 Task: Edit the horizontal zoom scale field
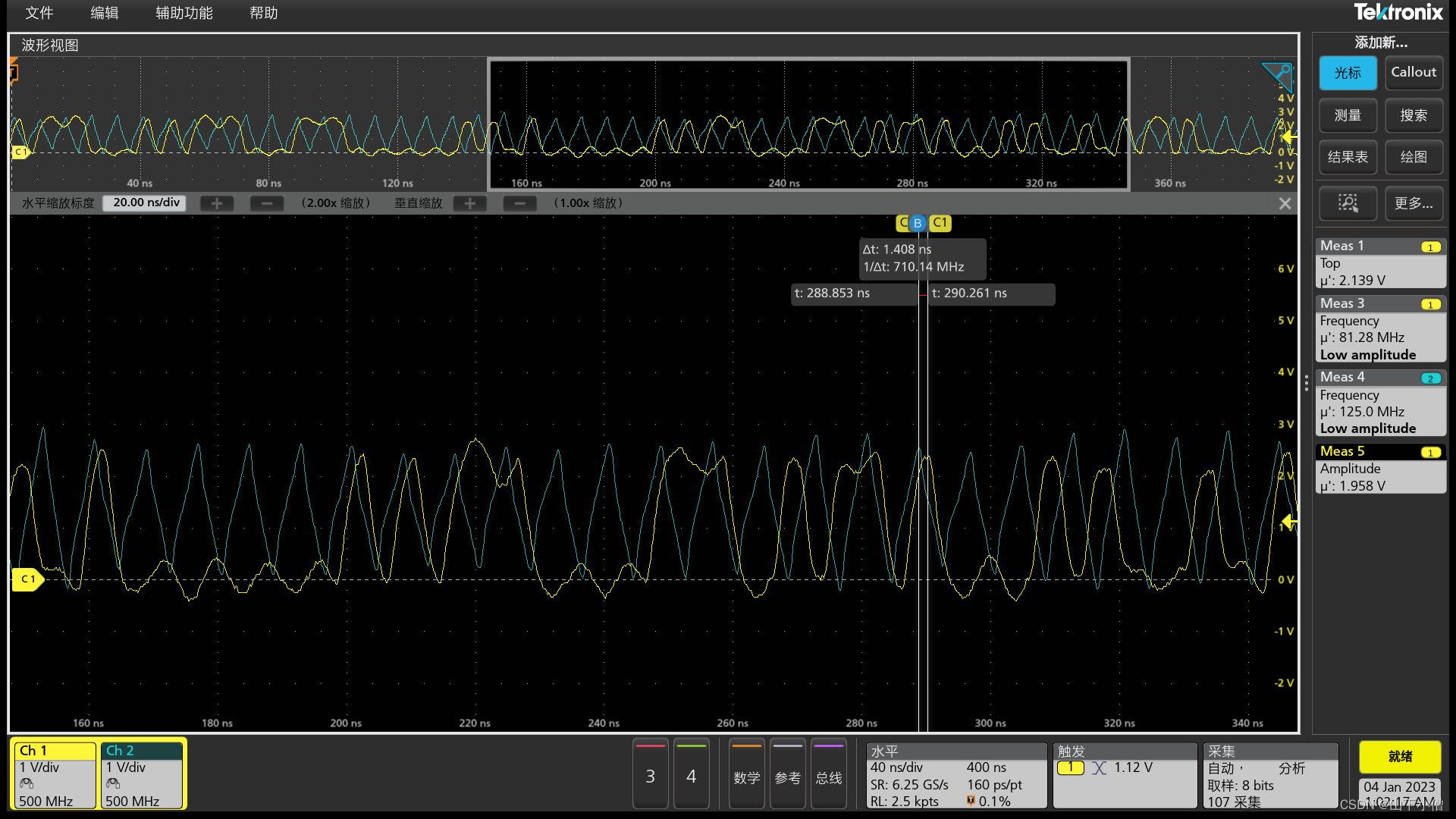(x=146, y=202)
